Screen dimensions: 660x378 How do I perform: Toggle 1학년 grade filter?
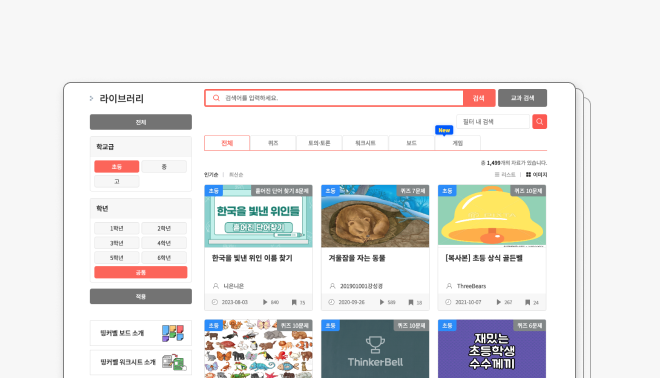coord(117,228)
